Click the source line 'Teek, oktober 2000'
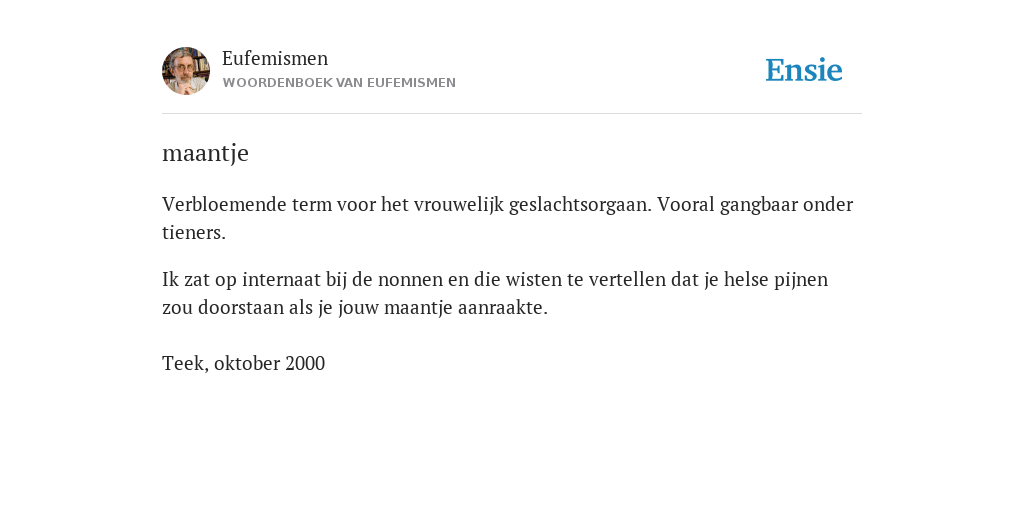The height and width of the screenshot is (512, 1024). (244, 363)
